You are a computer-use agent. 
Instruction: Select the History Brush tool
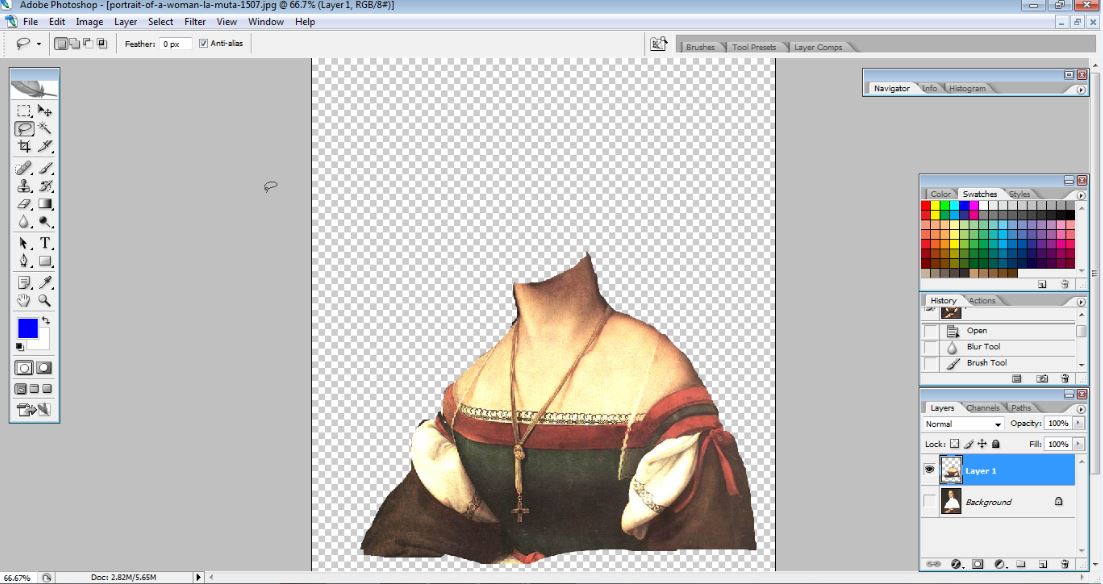coord(44,186)
